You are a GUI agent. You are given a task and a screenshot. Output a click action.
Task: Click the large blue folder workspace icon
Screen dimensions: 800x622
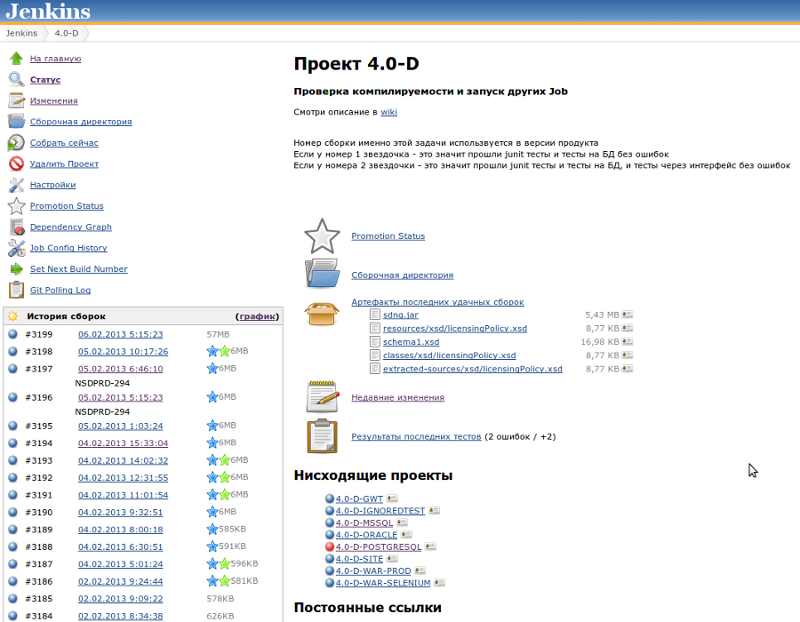(x=322, y=273)
